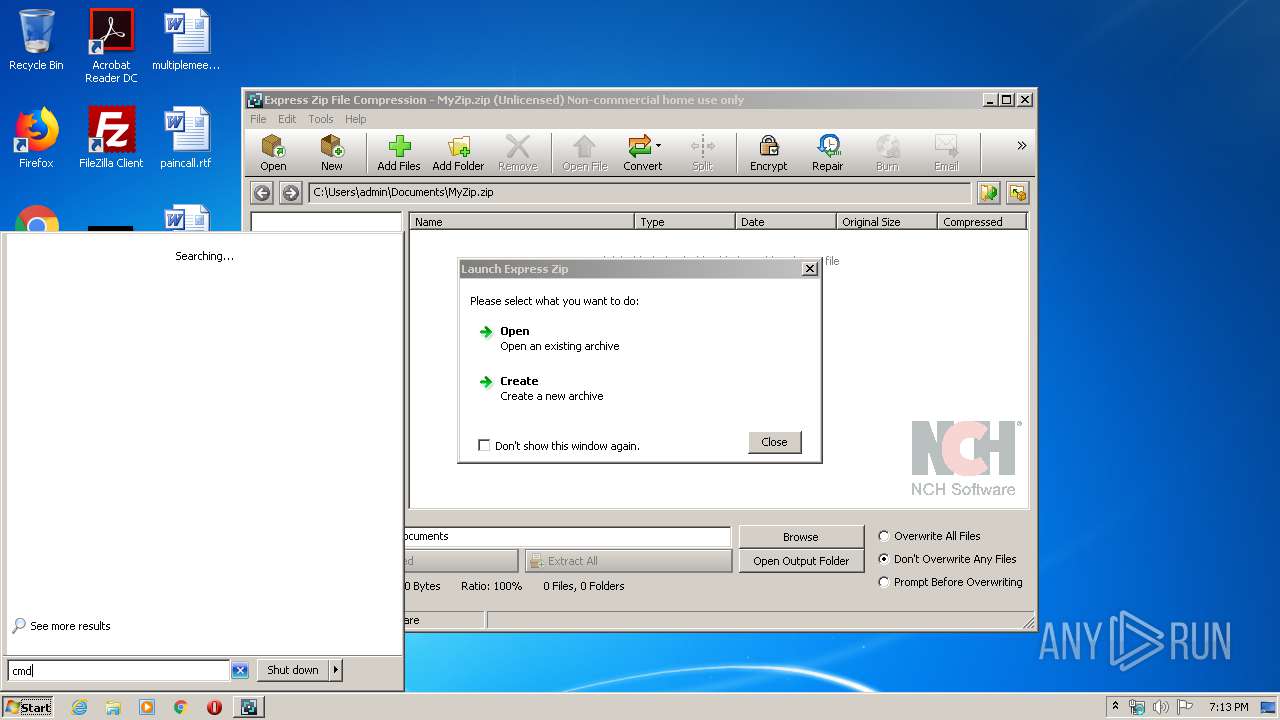Click the Remove toolbar icon
The width and height of the screenshot is (1280, 720).
(x=517, y=153)
